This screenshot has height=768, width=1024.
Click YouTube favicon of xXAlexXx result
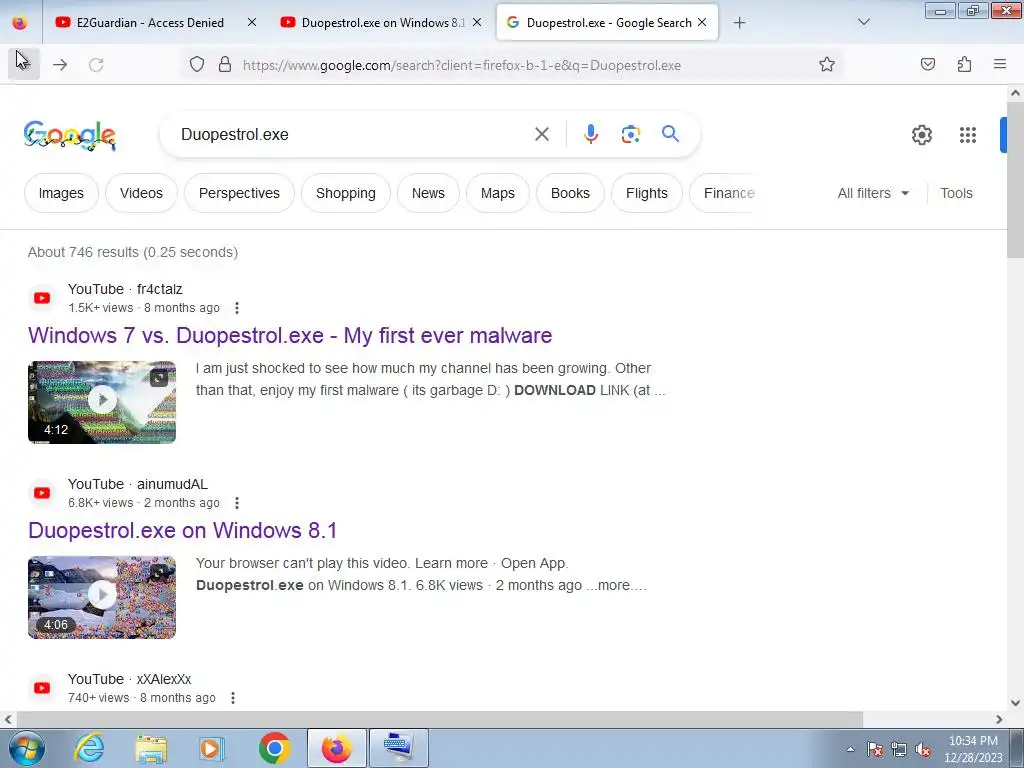(x=42, y=688)
